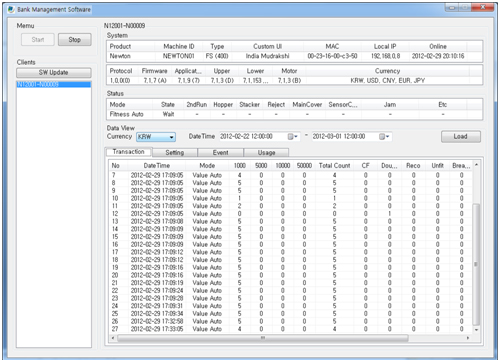The height and width of the screenshot is (362, 500).
Task: Switch to the Event tab
Action: coord(220,152)
